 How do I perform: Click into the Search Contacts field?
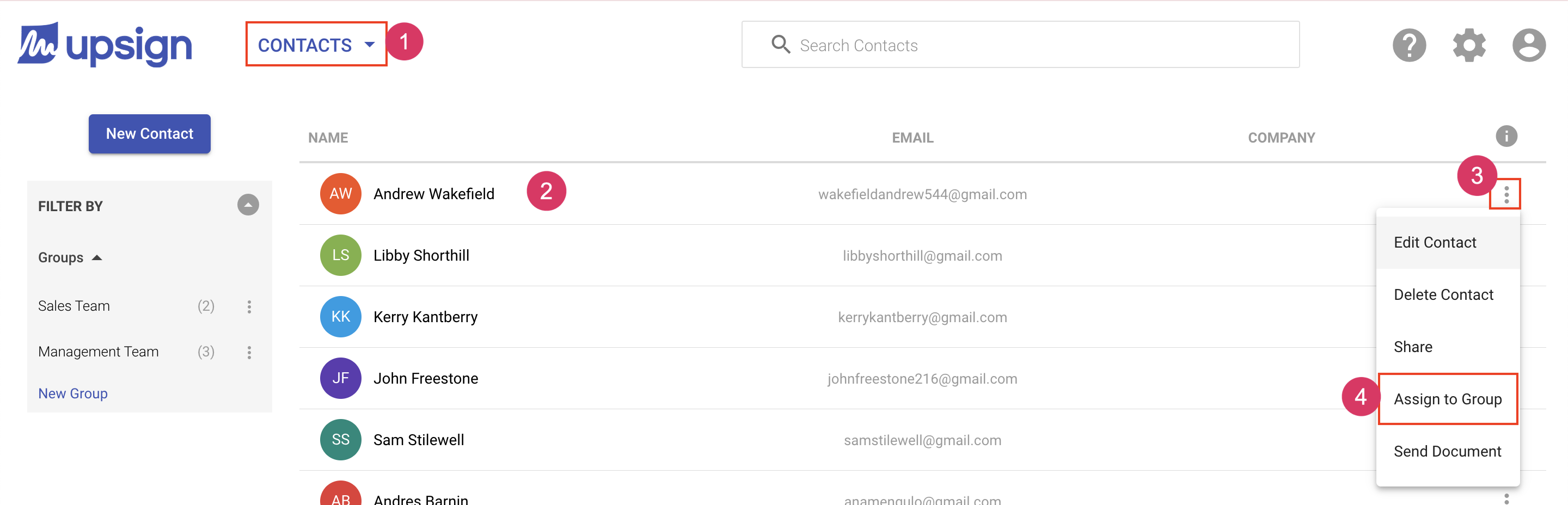[1035, 45]
